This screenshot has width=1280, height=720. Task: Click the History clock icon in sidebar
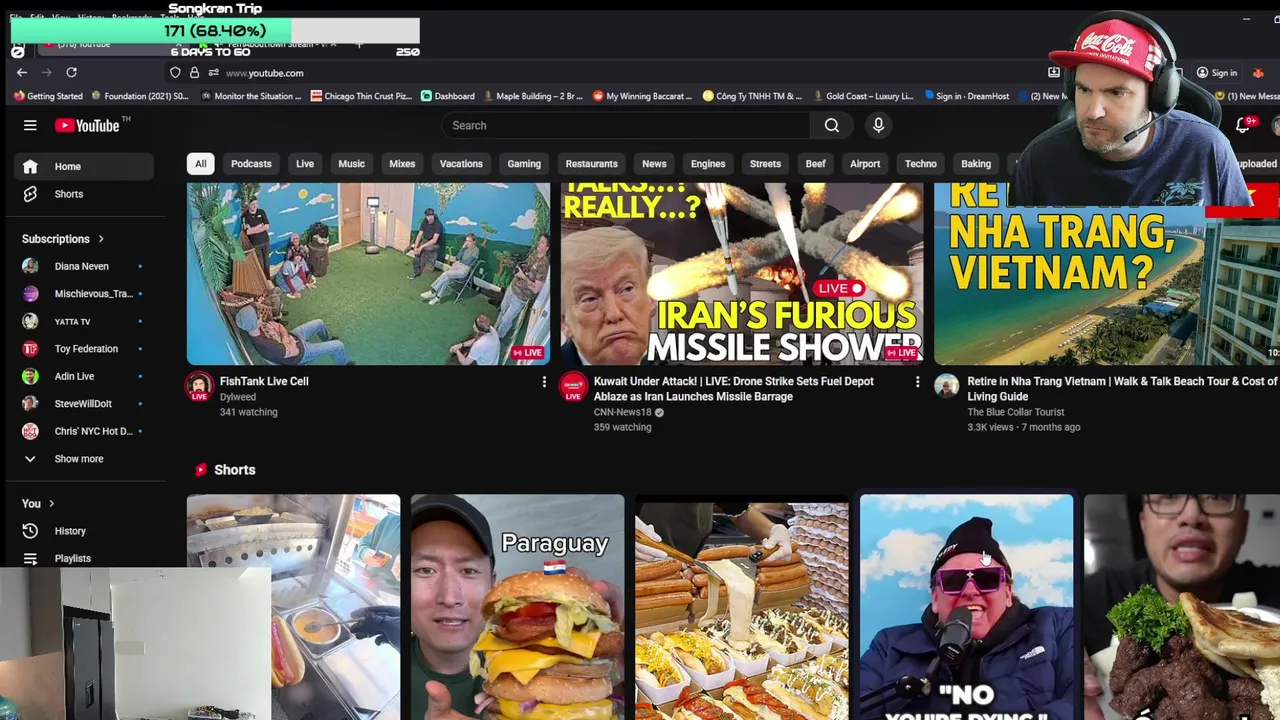30,531
